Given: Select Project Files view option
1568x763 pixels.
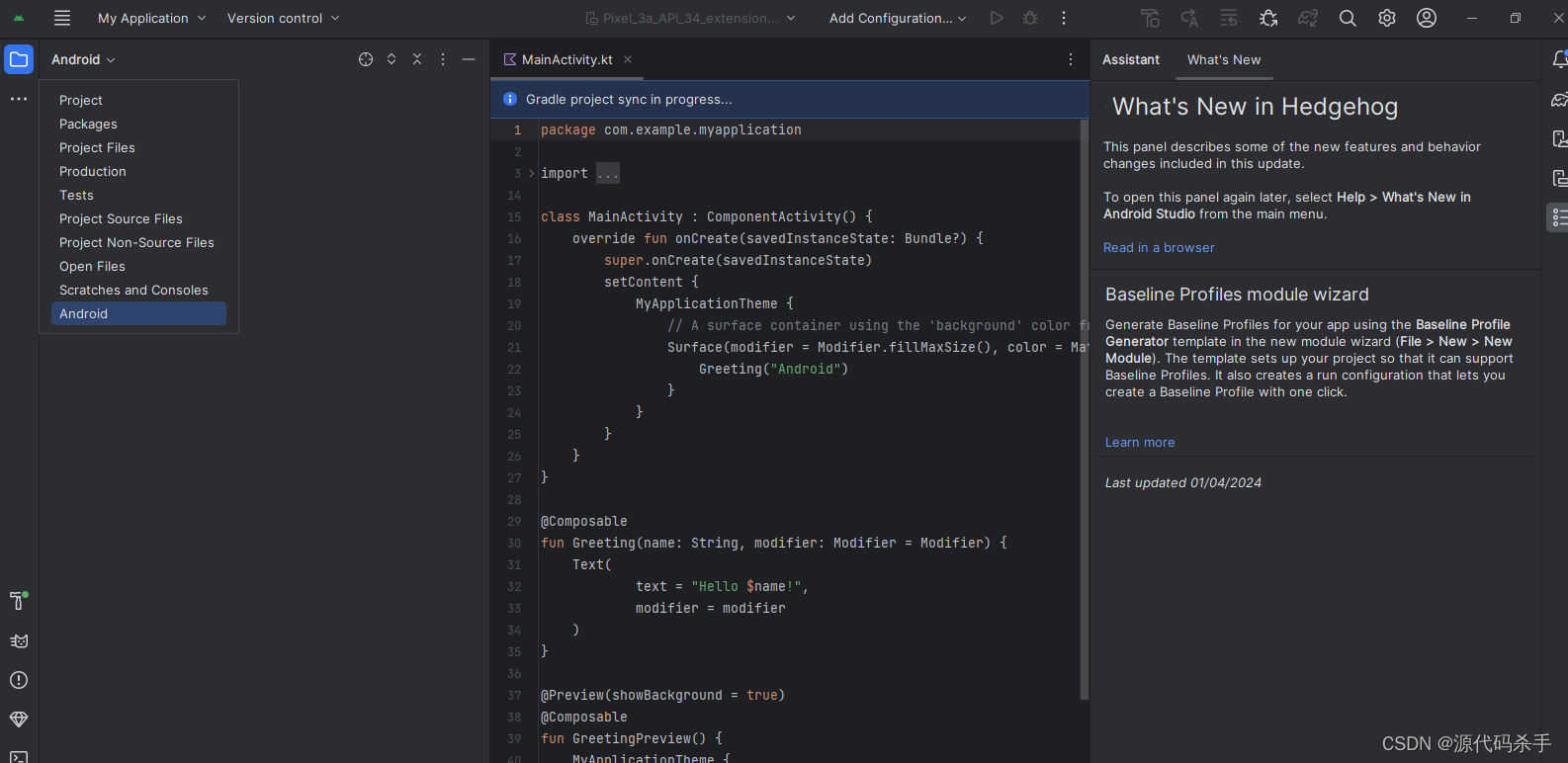Looking at the screenshot, I should pyautogui.click(x=138, y=147).
